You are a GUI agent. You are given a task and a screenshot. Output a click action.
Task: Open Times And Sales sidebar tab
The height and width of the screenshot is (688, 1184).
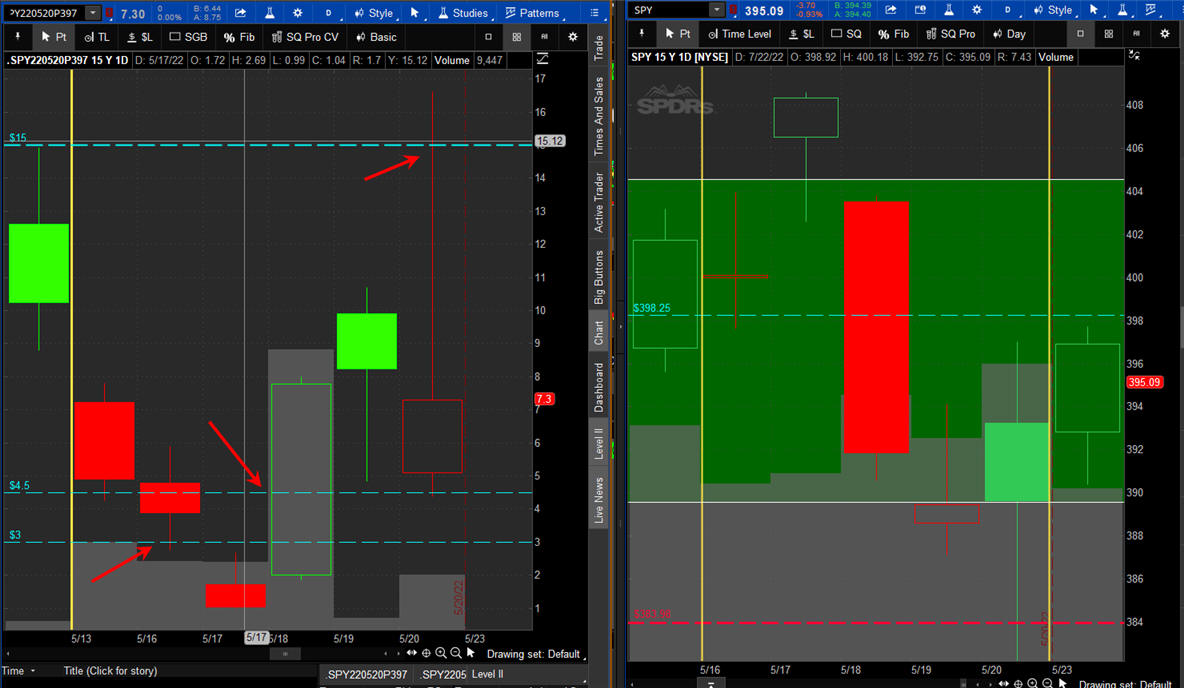click(x=599, y=116)
